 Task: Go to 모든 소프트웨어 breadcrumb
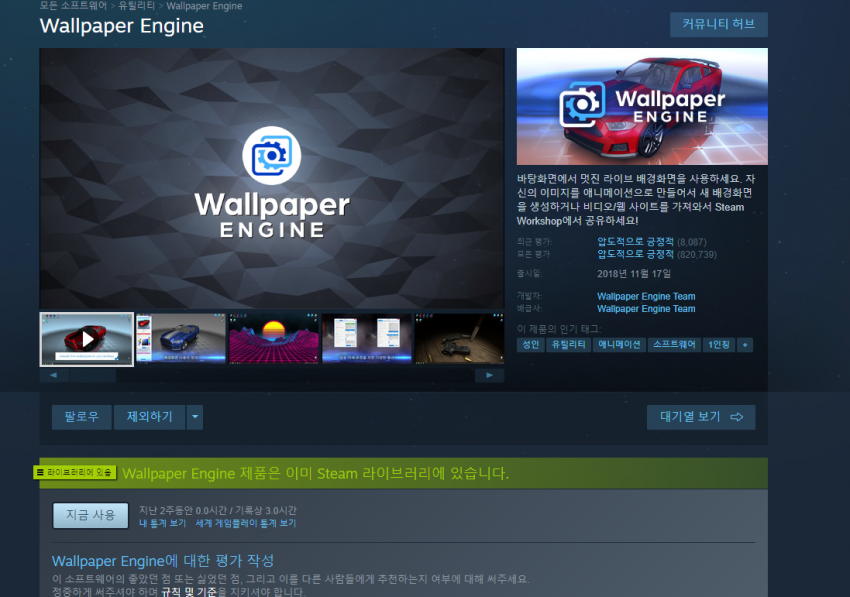click(73, 6)
